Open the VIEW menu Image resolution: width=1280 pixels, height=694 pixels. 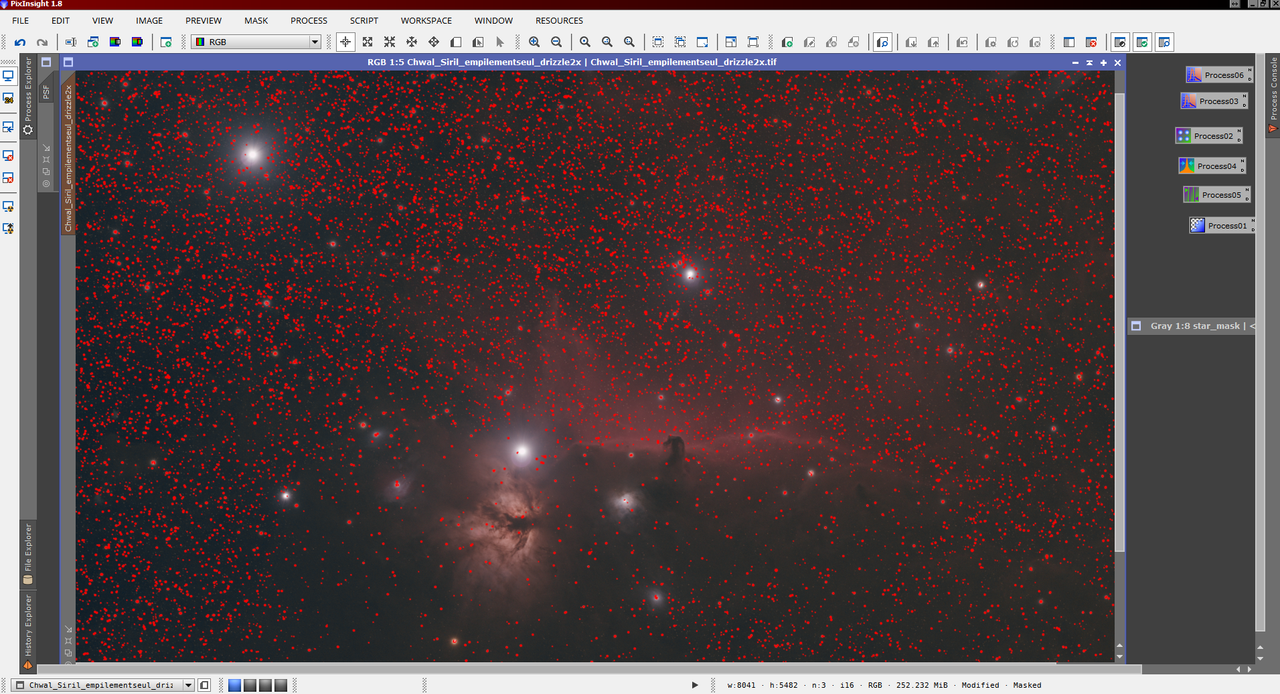click(103, 20)
